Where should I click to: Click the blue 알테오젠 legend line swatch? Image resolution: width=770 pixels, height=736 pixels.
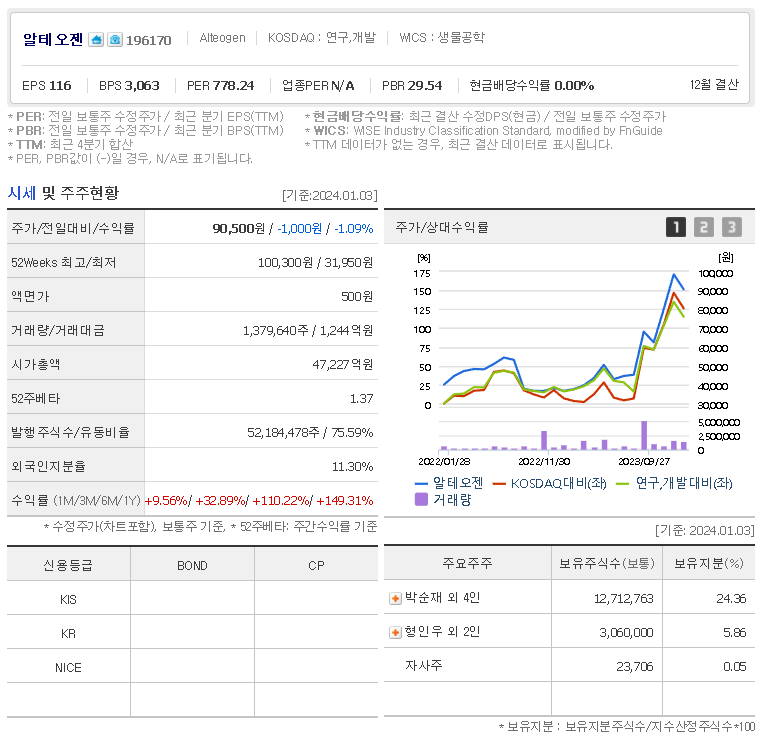(x=421, y=484)
